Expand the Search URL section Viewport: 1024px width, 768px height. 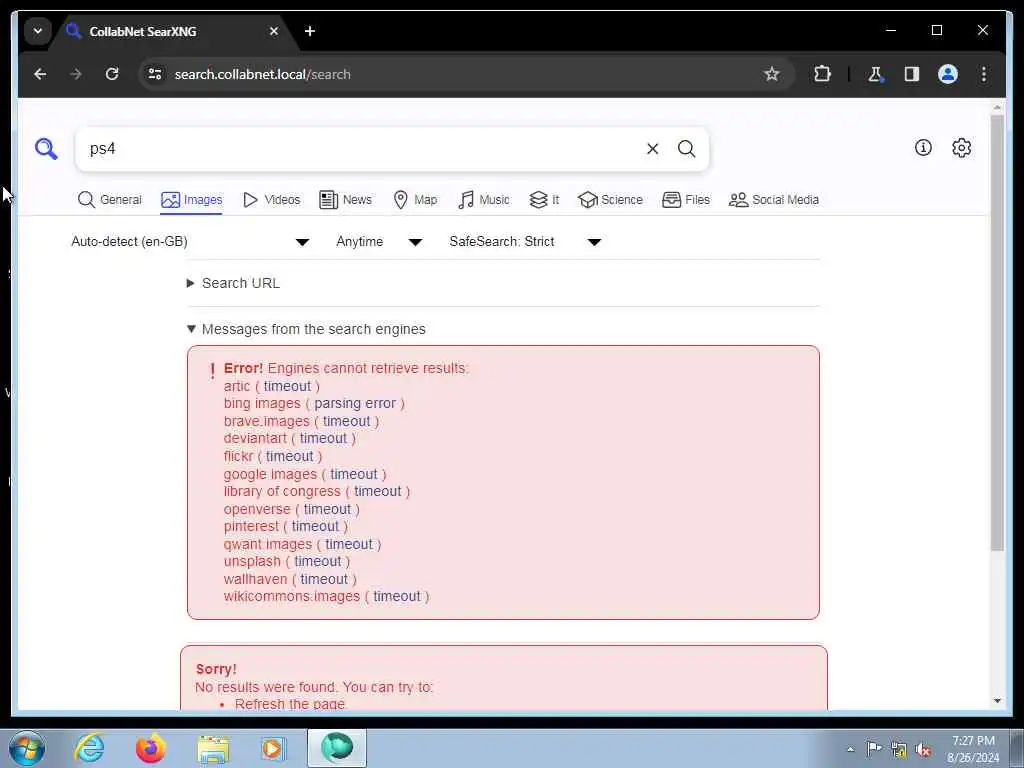point(234,283)
